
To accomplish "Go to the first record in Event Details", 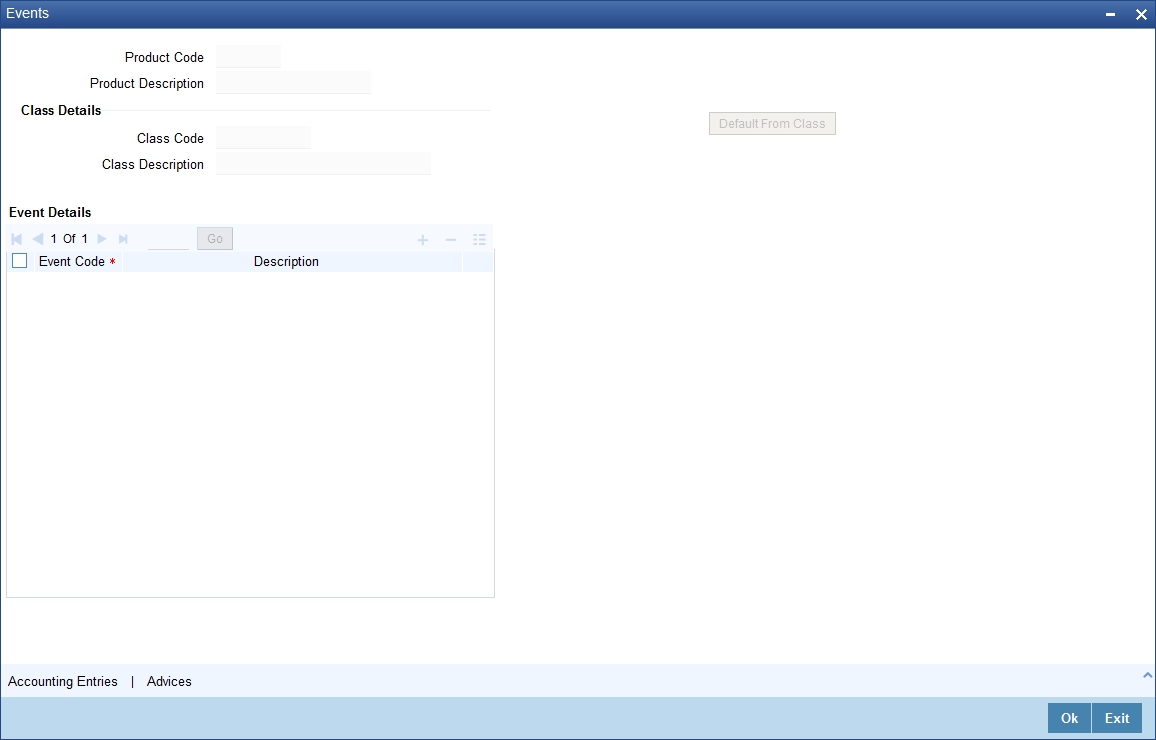I will [15, 238].
